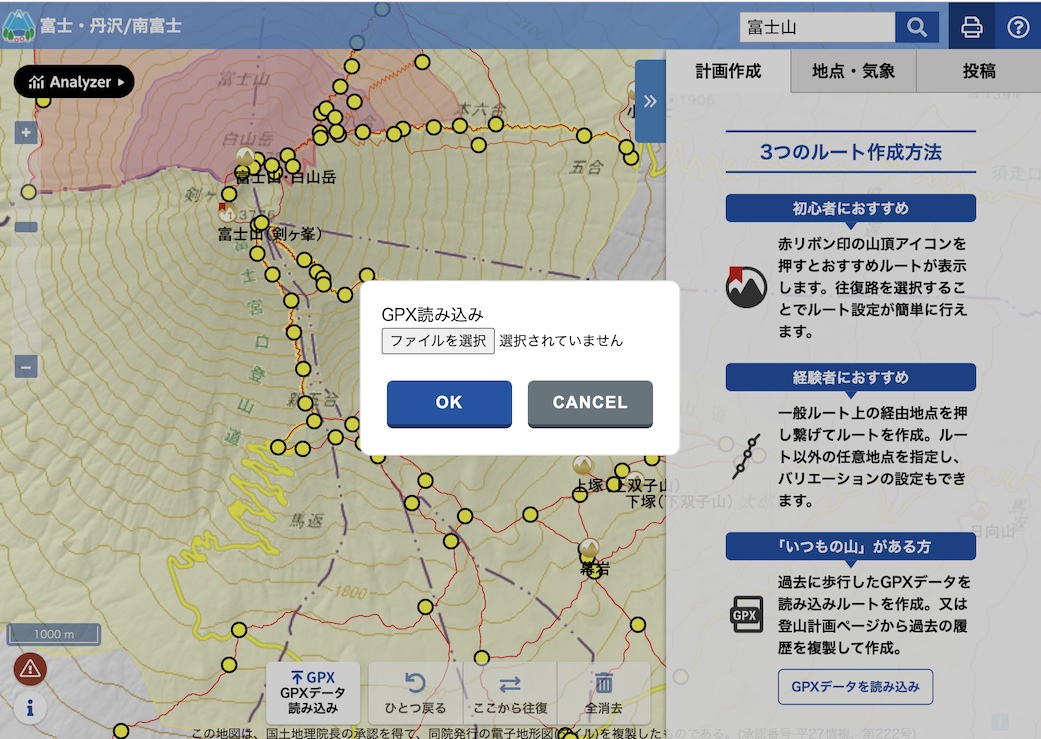Click the 1000 m scale bar
1041x739 pixels.
coord(54,634)
